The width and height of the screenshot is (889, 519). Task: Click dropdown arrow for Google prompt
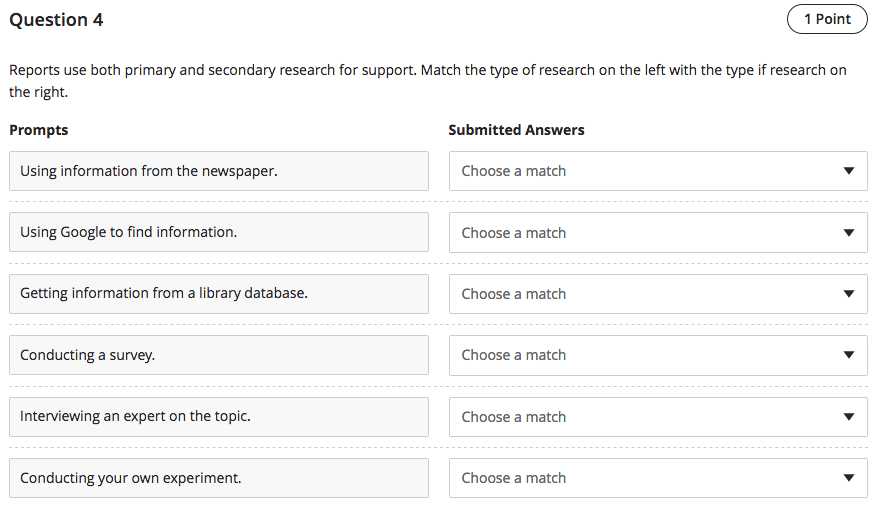point(848,233)
